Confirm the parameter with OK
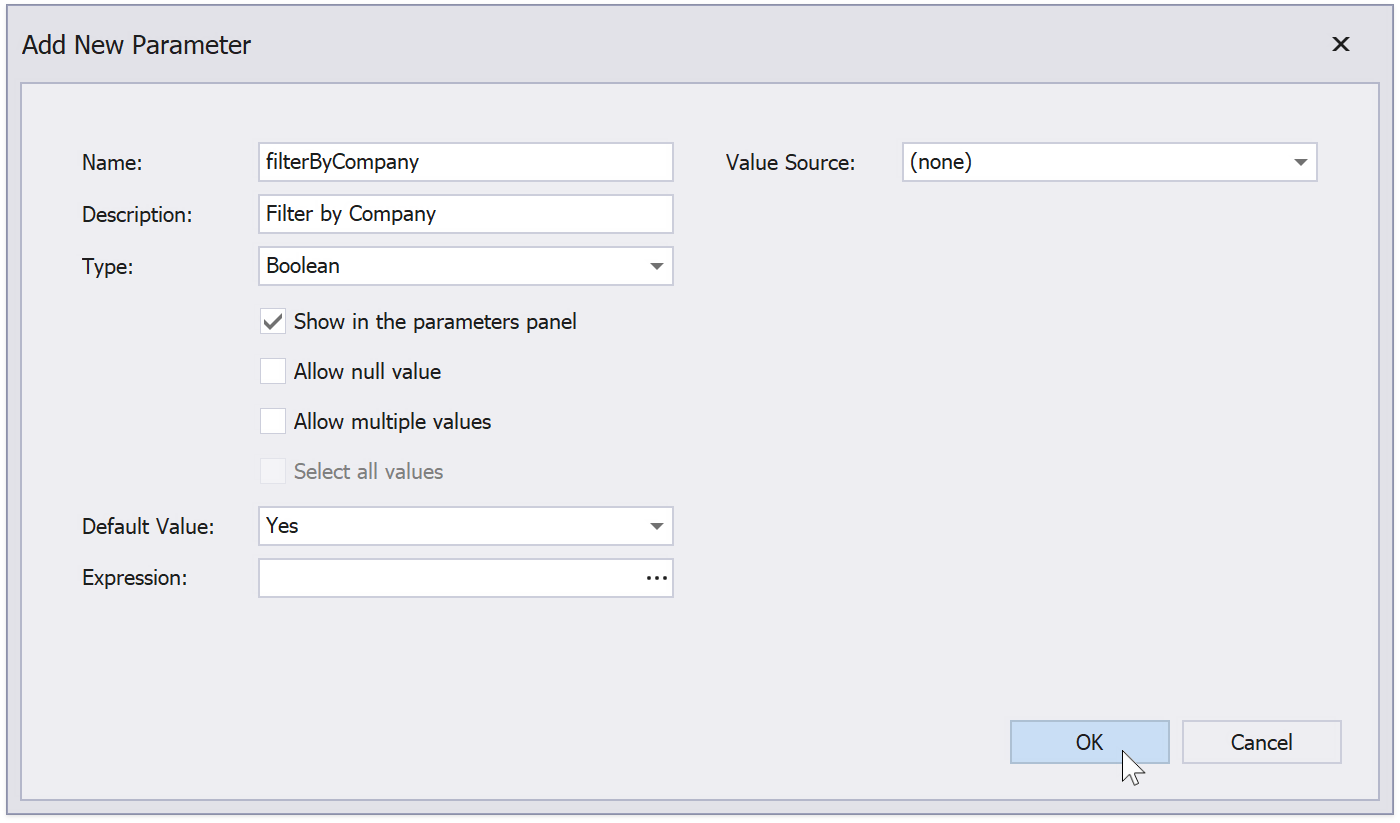 coord(1089,742)
